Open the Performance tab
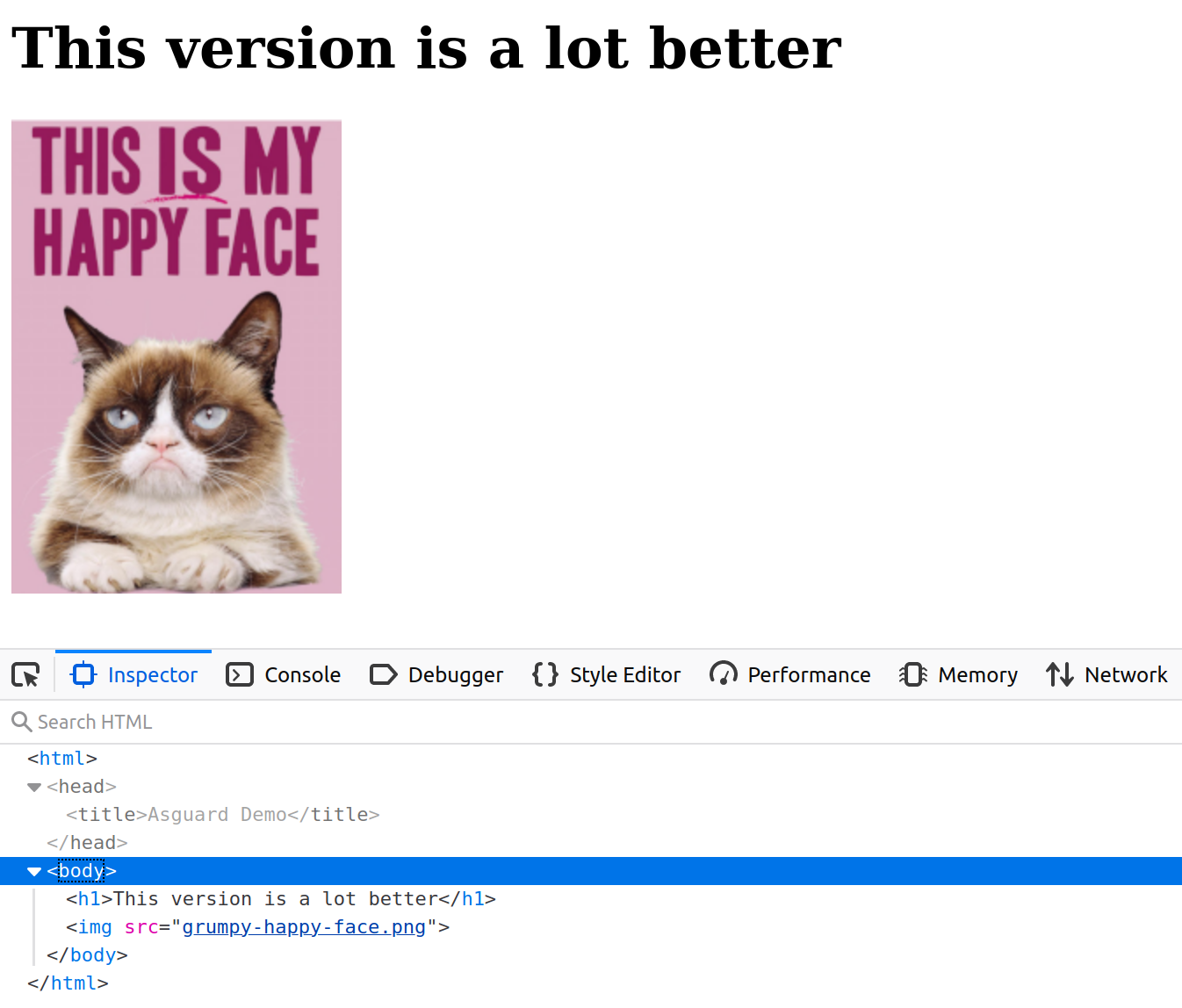This screenshot has width=1182, height=1008. point(809,674)
